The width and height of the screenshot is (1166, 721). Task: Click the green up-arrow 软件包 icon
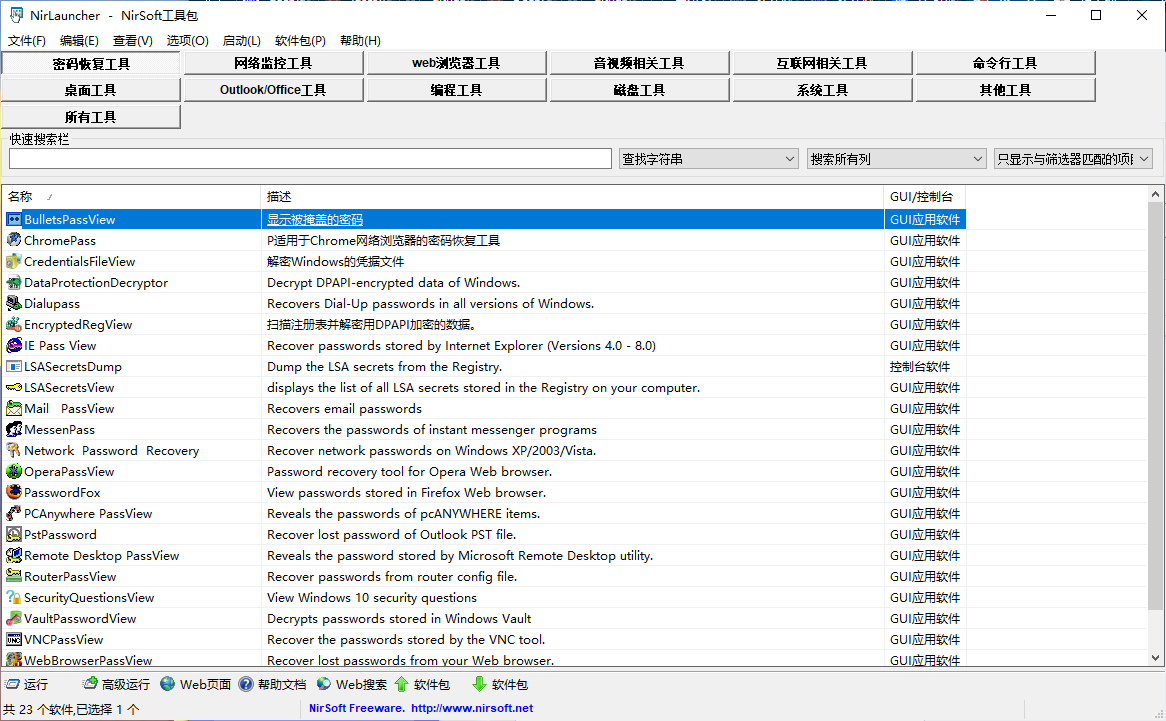pyautogui.click(x=402, y=685)
